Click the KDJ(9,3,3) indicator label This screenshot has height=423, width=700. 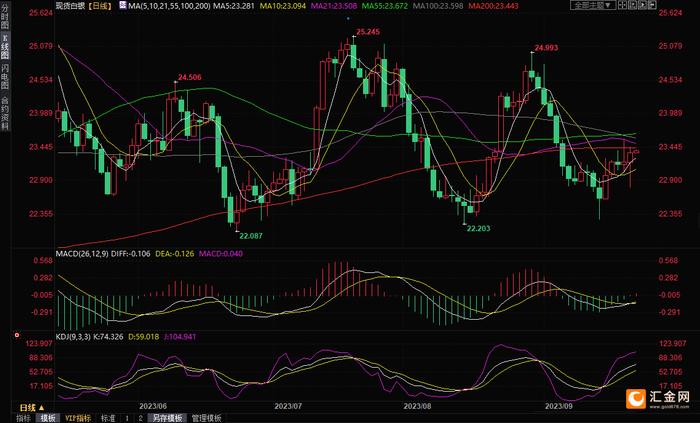click(72, 337)
